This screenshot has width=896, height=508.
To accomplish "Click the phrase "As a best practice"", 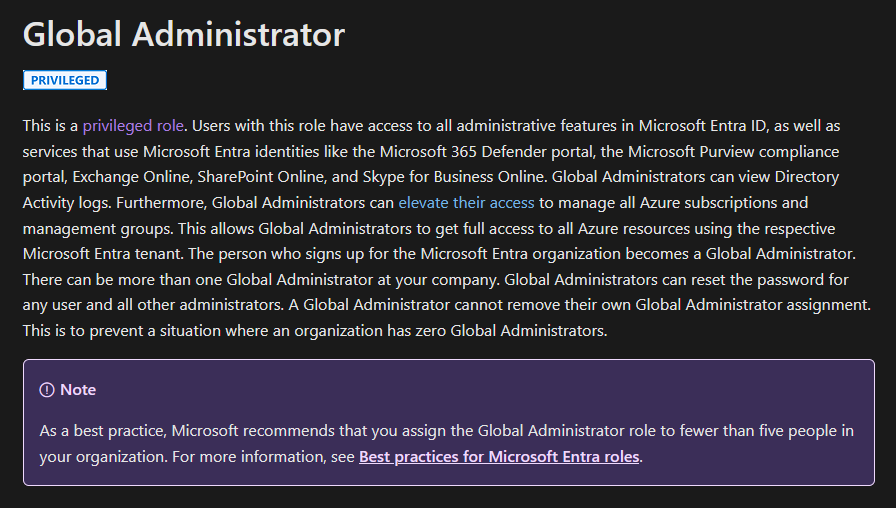I will click(x=103, y=431).
